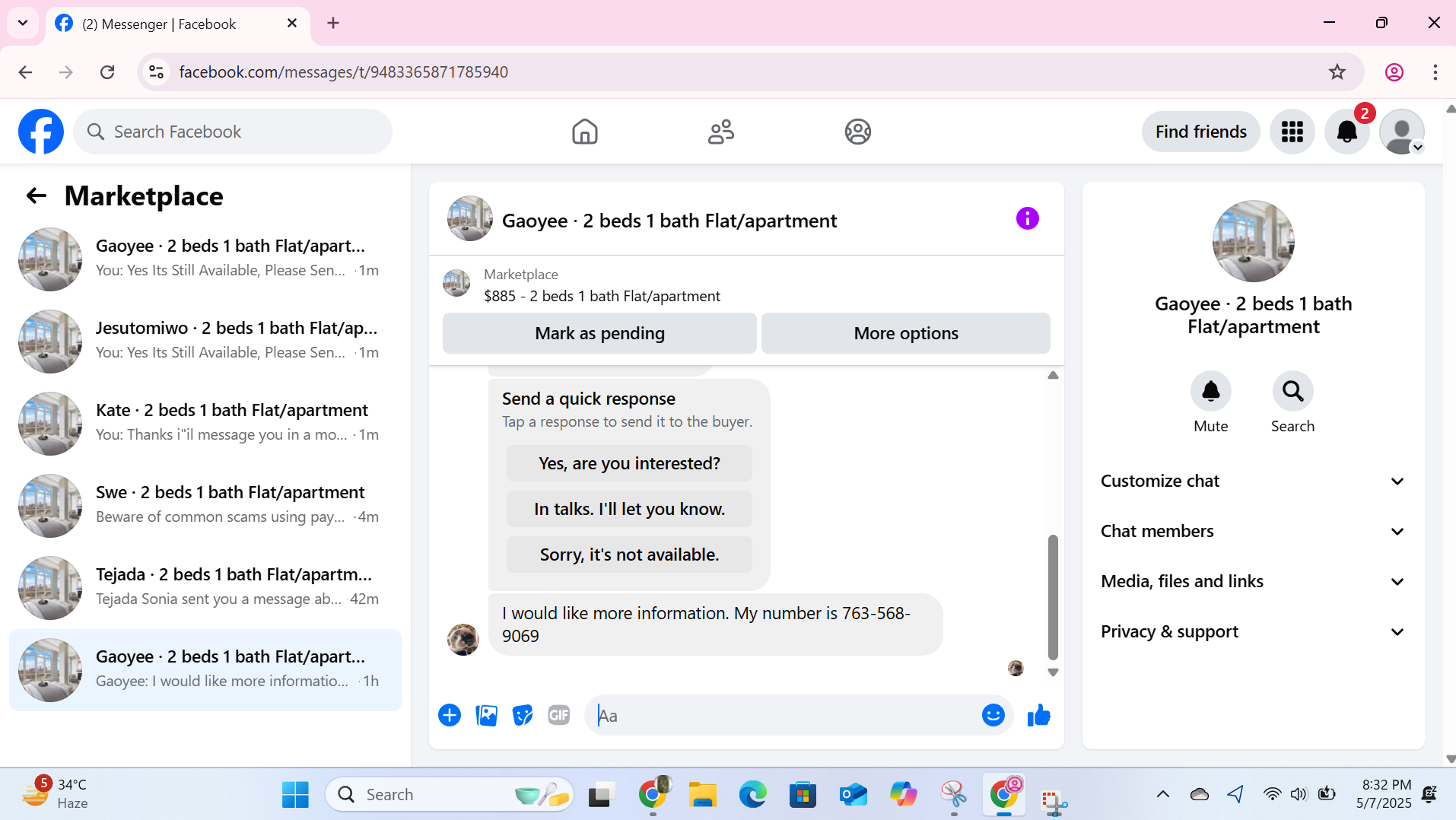The width and height of the screenshot is (1456, 820).
Task: Open the account profile avatar menu
Action: [x=1401, y=132]
